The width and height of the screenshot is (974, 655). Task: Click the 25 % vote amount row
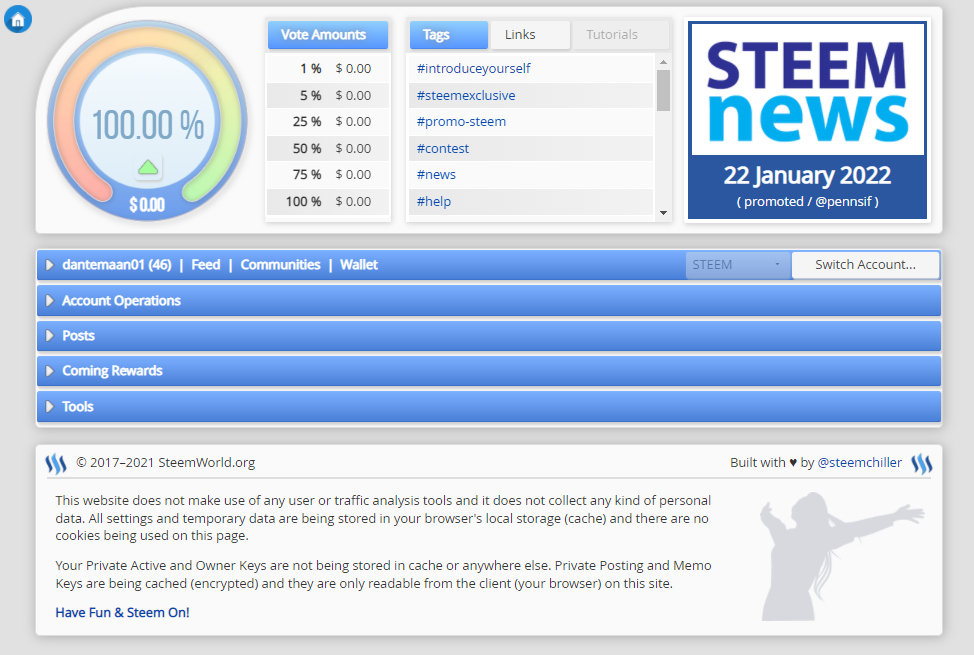(x=328, y=122)
